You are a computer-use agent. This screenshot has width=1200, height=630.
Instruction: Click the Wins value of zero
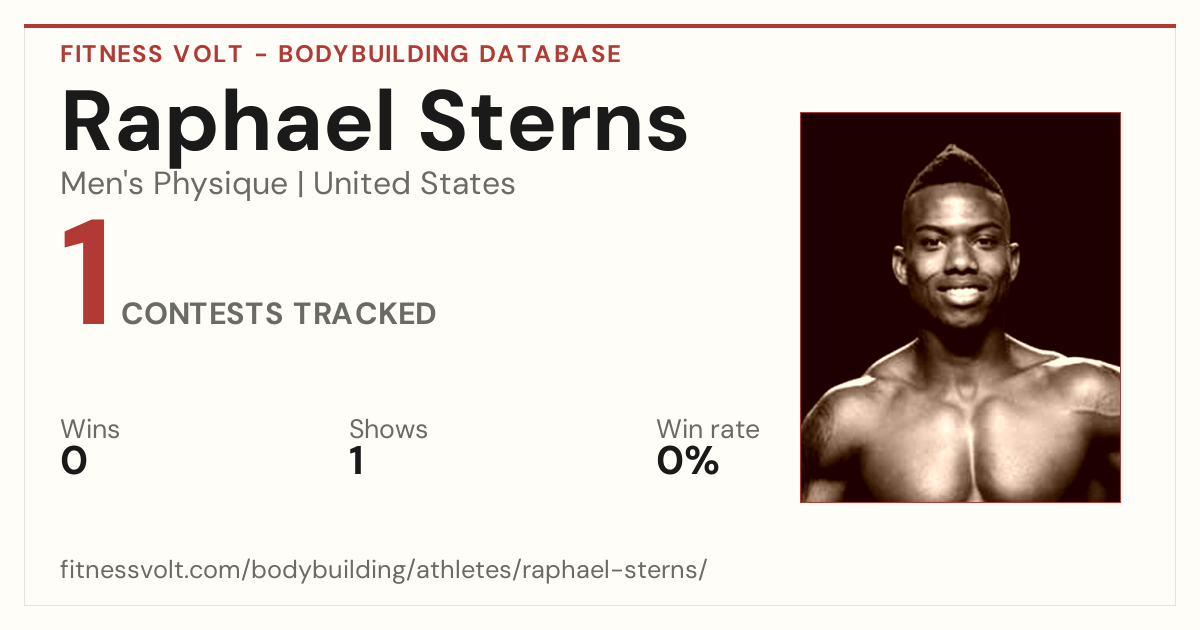(x=74, y=461)
